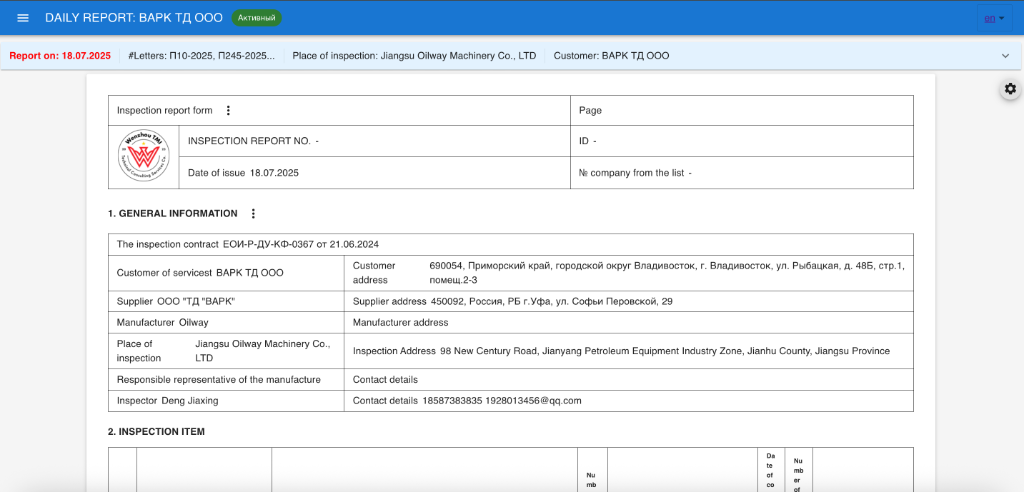The image size is (1024, 492).
Task: Select the #Letters entry in summary bar
Action: (201, 56)
